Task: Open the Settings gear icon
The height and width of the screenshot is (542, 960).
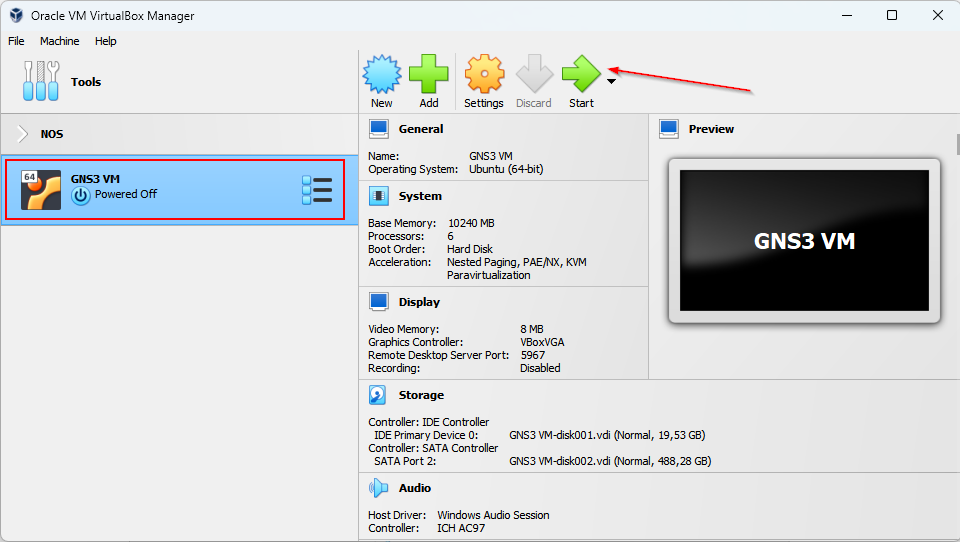Action: pyautogui.click(x=484, y=75)
